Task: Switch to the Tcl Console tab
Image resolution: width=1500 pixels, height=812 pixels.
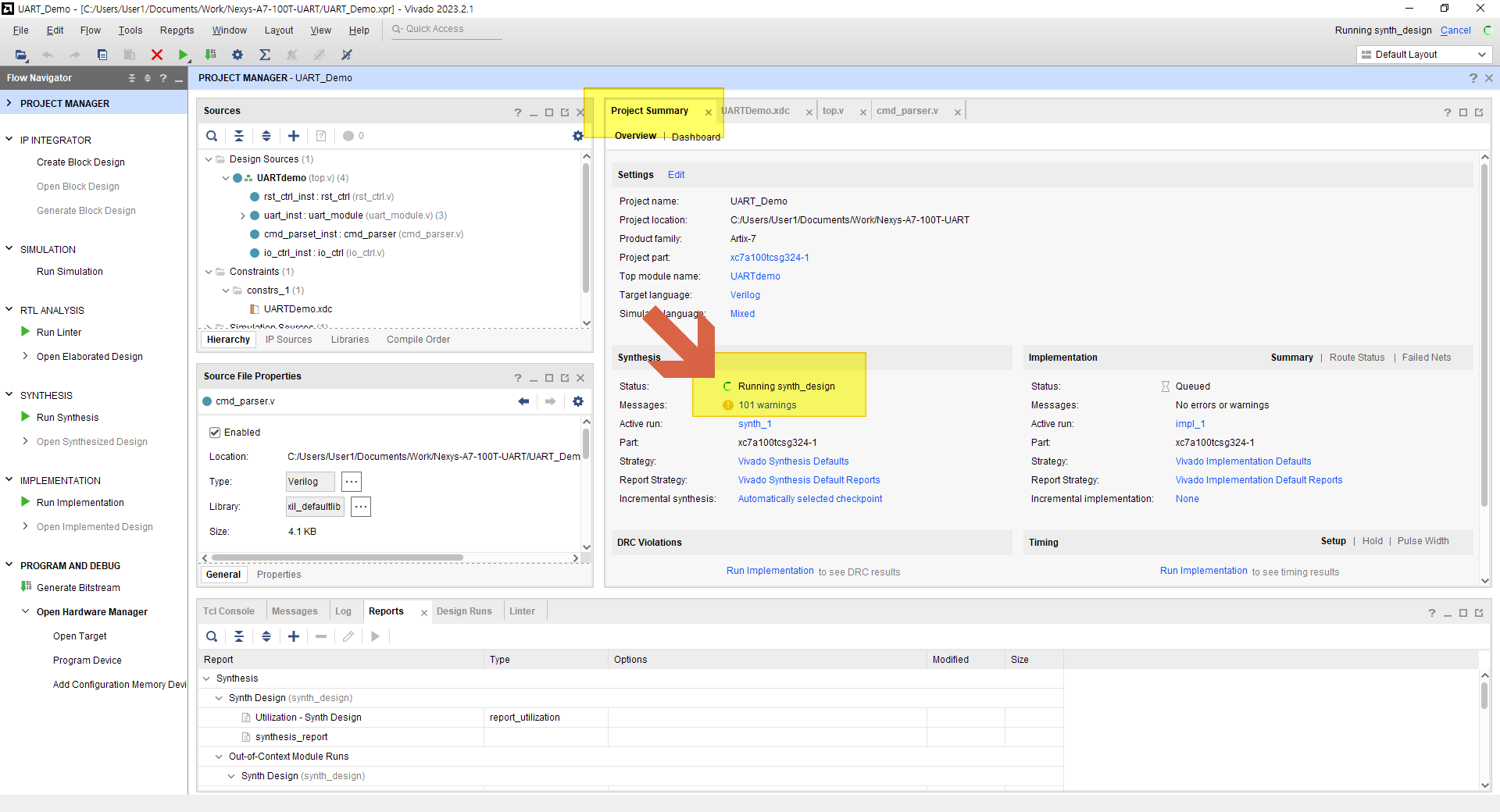Action: [x=229, y=611]
